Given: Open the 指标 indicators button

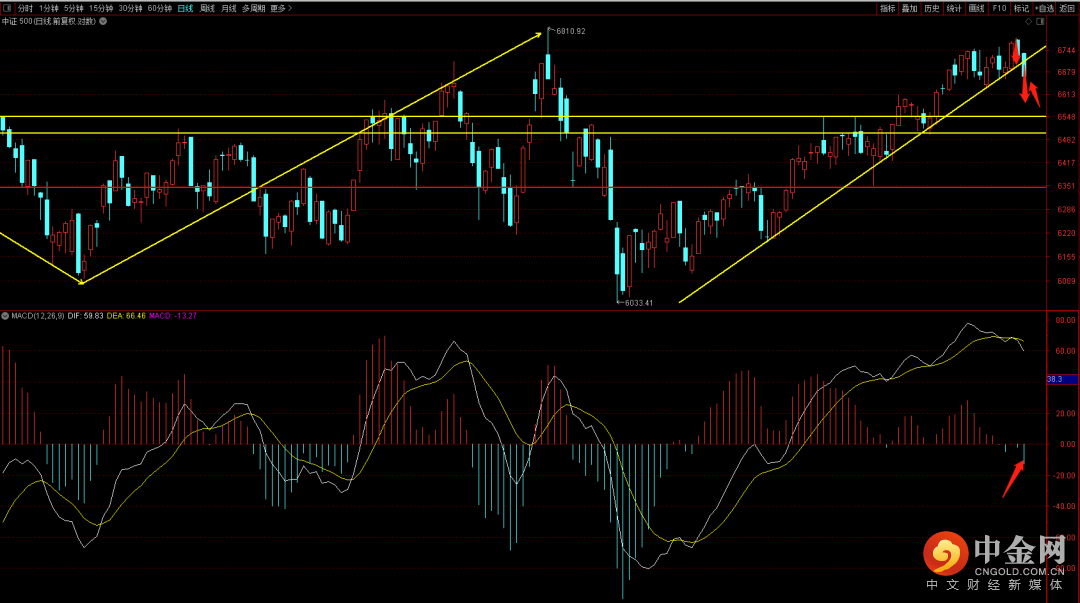Looking at the screenshot, I should tap(888, 8).
